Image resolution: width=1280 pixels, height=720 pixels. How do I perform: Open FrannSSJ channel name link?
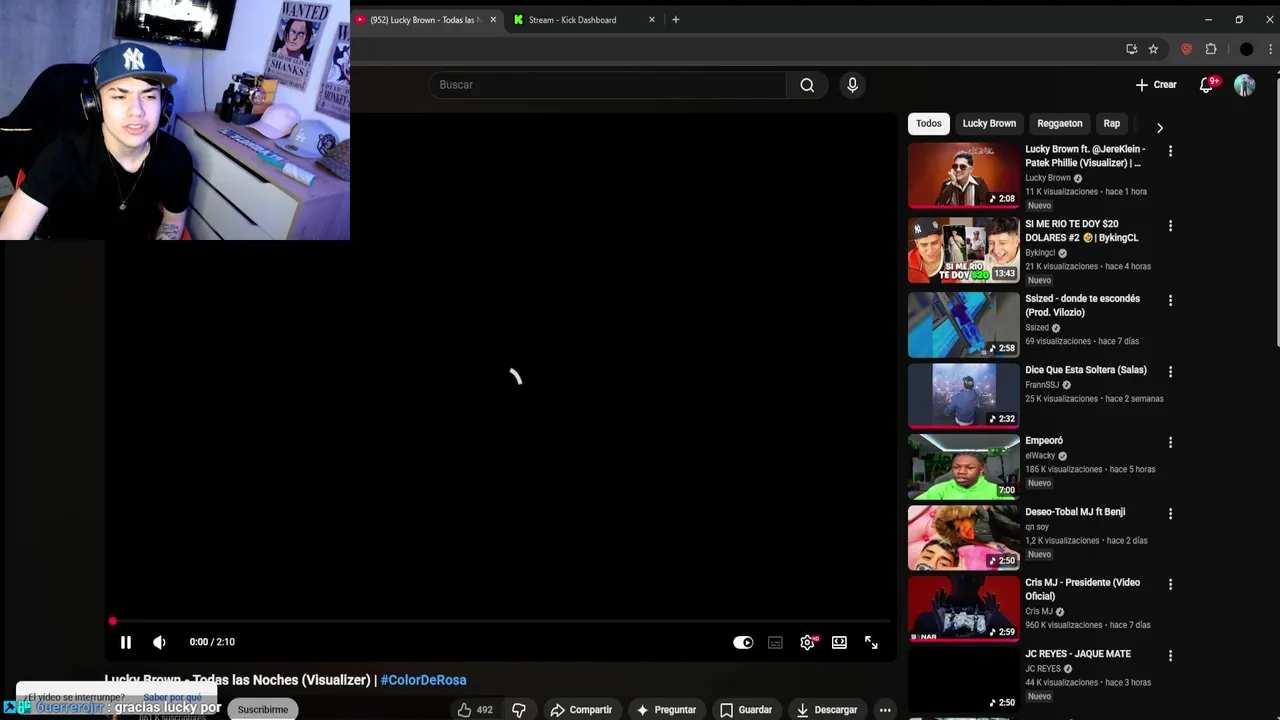click(1042, 385)
